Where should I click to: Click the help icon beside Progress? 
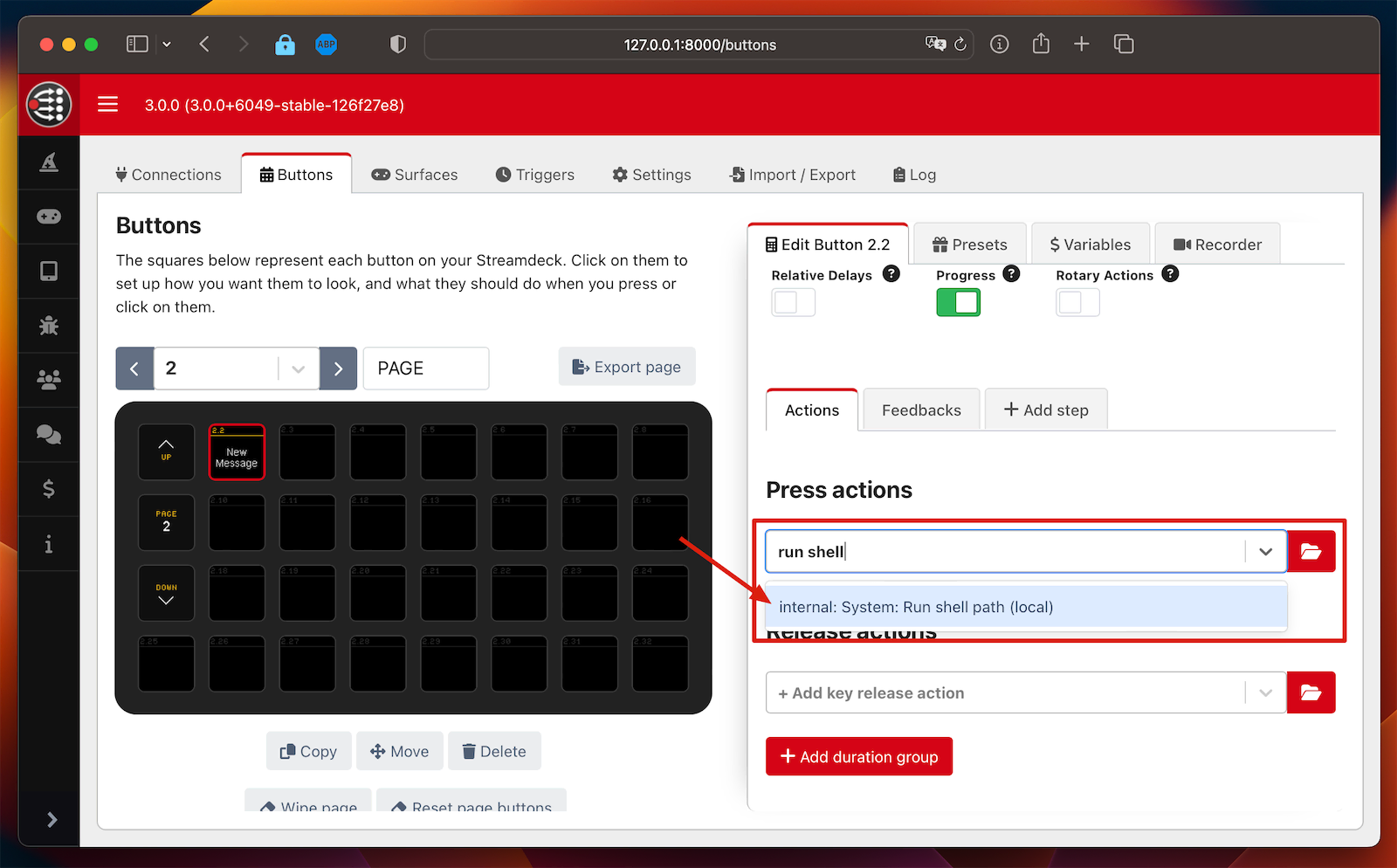1011,273
